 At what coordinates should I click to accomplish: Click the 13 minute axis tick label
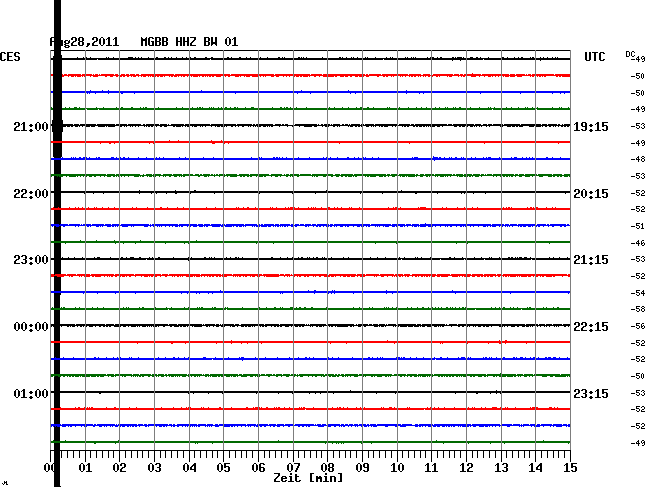[501, 467]
